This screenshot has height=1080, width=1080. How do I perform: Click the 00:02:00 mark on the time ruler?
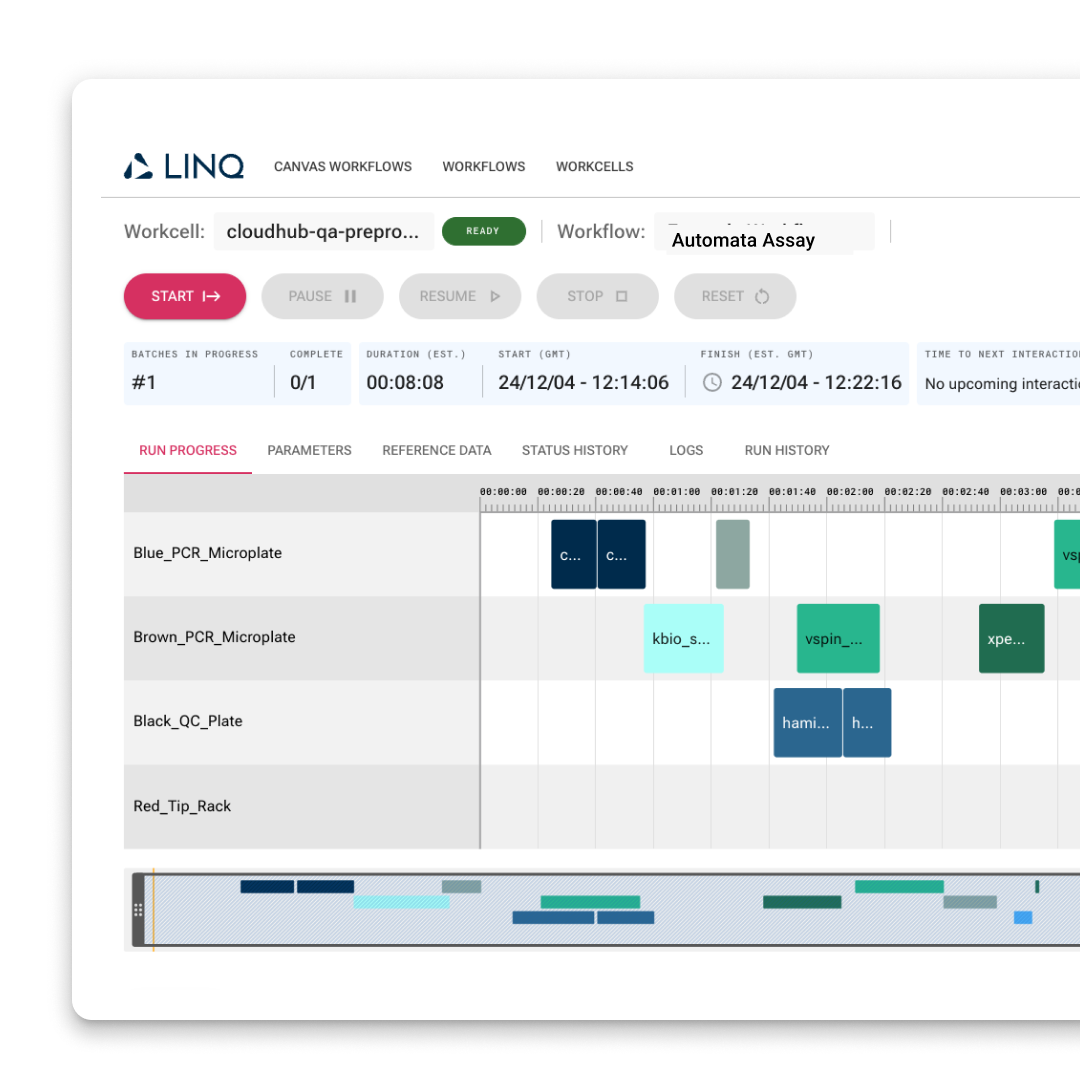850,492
